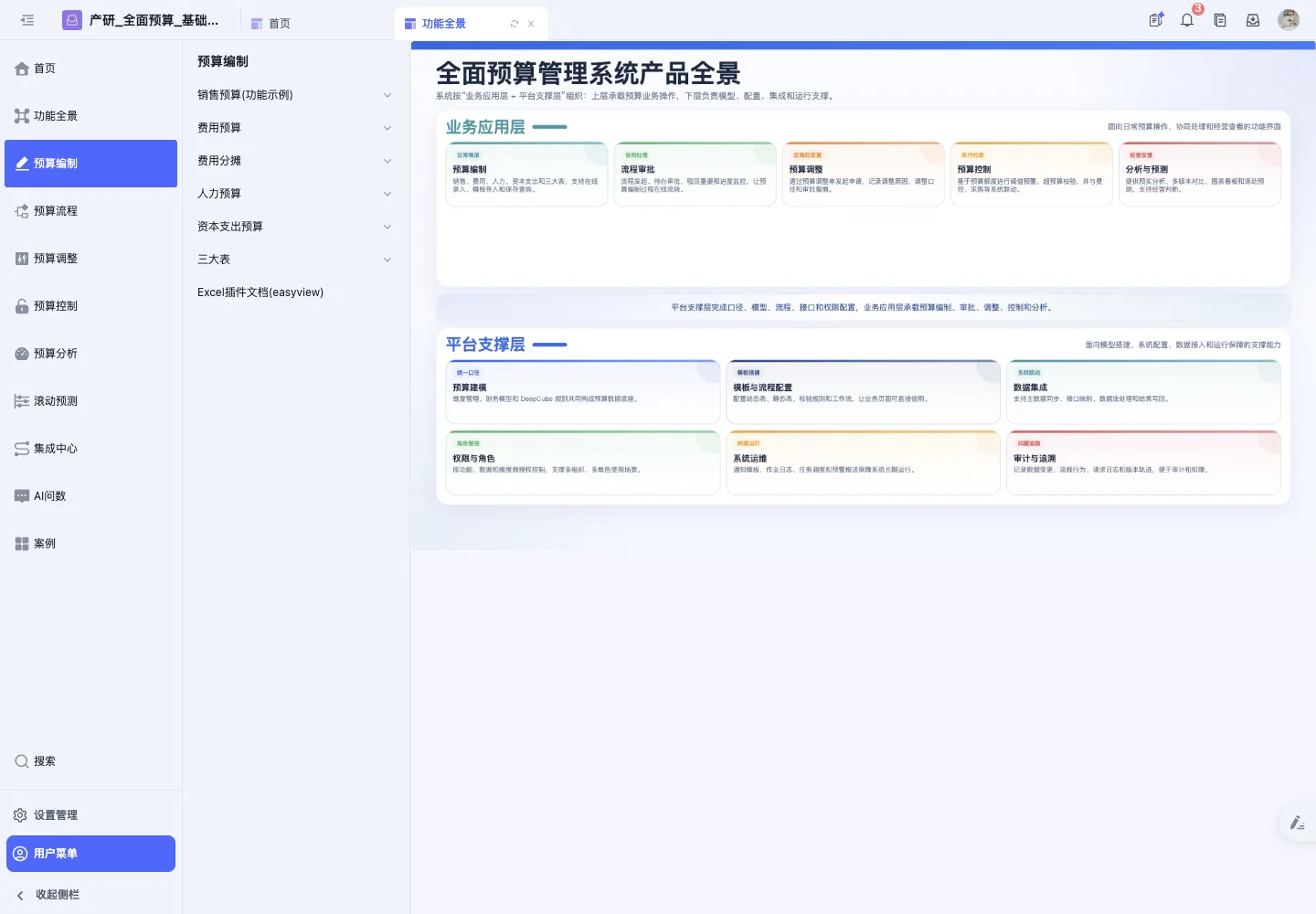This screenshot has width=1316, height=914.
Task: Open notifications bell with badge
Action: click(x=1187, y=20)
